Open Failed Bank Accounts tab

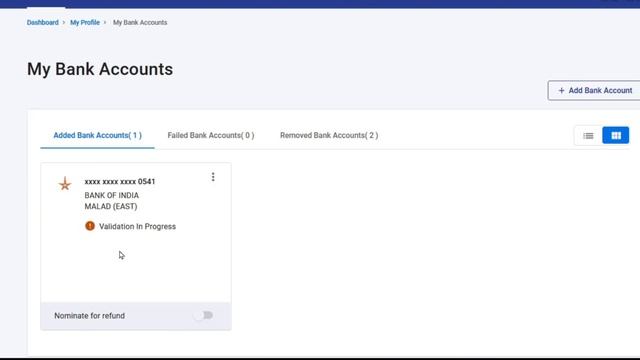[211, 135]
